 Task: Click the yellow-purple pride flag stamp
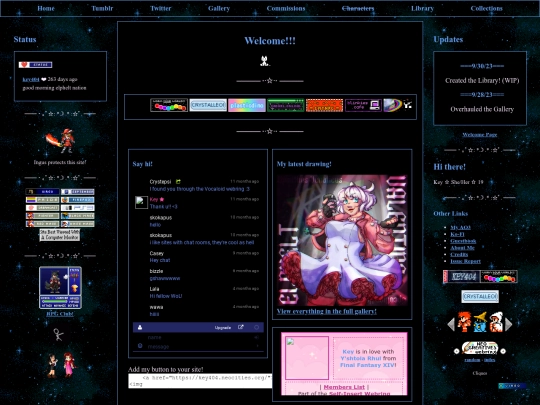pyautogui.click(x=42, y=200)
